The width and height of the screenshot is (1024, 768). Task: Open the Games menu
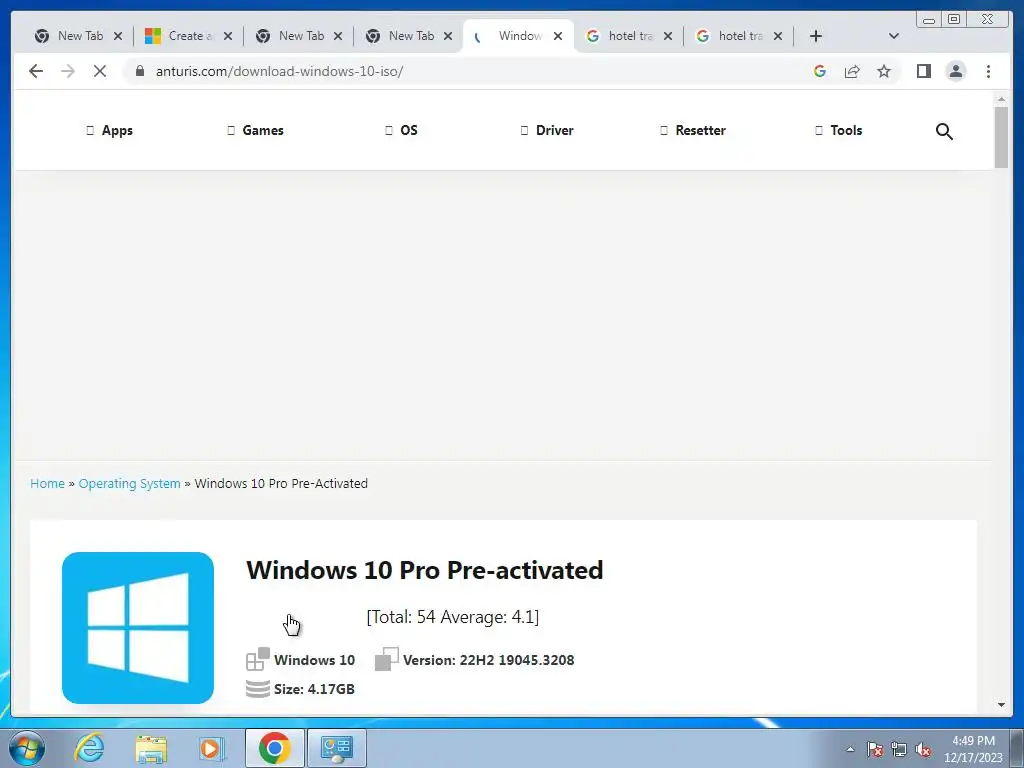point(255,131)
